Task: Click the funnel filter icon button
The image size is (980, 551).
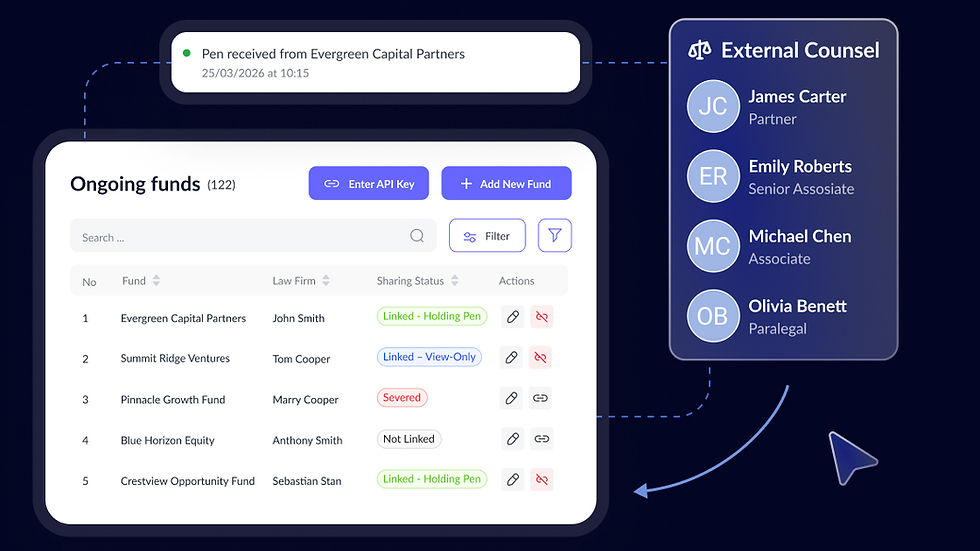Action: click(x=554, y=236)
